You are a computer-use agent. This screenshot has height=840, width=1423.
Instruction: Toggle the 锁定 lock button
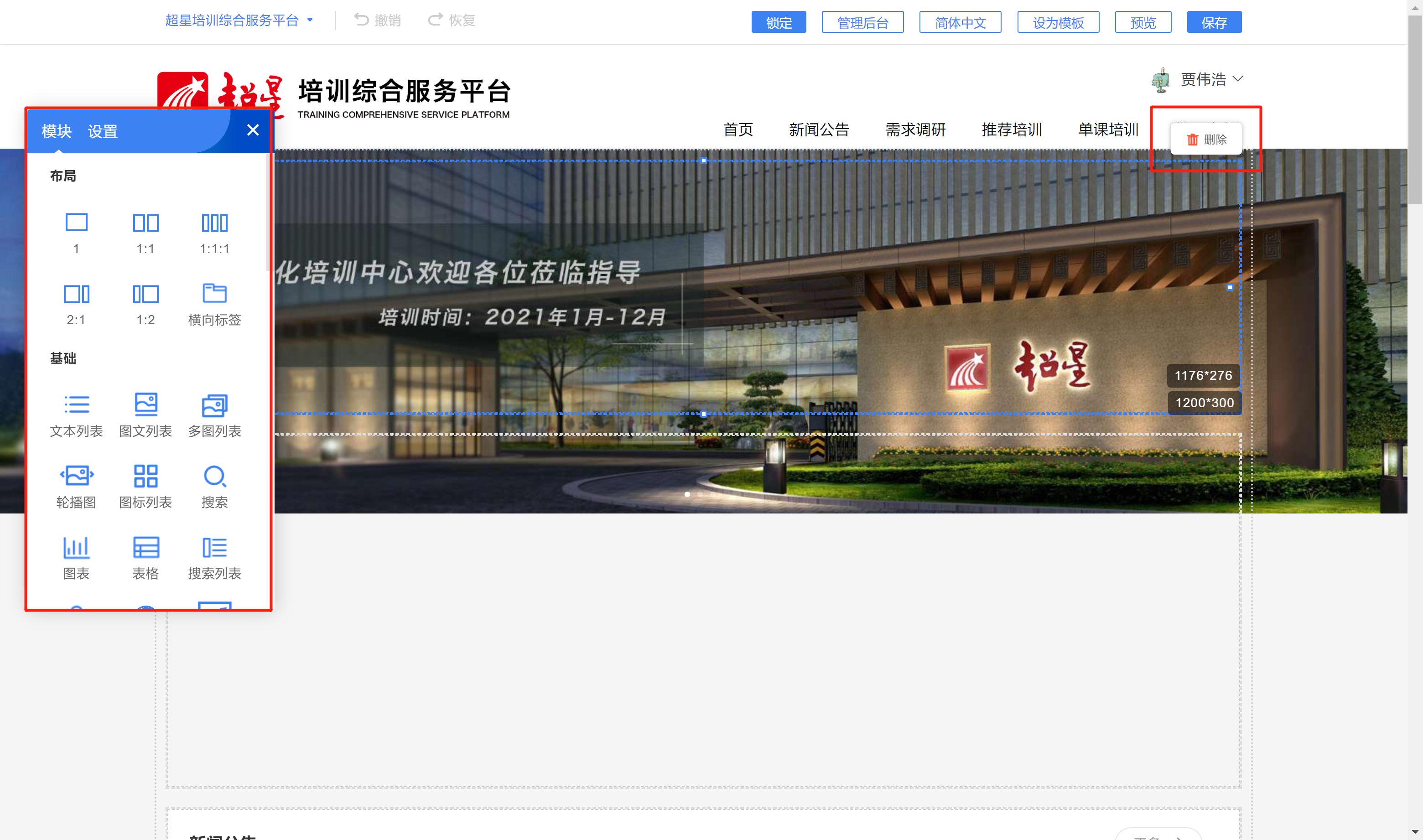point(778,23)
